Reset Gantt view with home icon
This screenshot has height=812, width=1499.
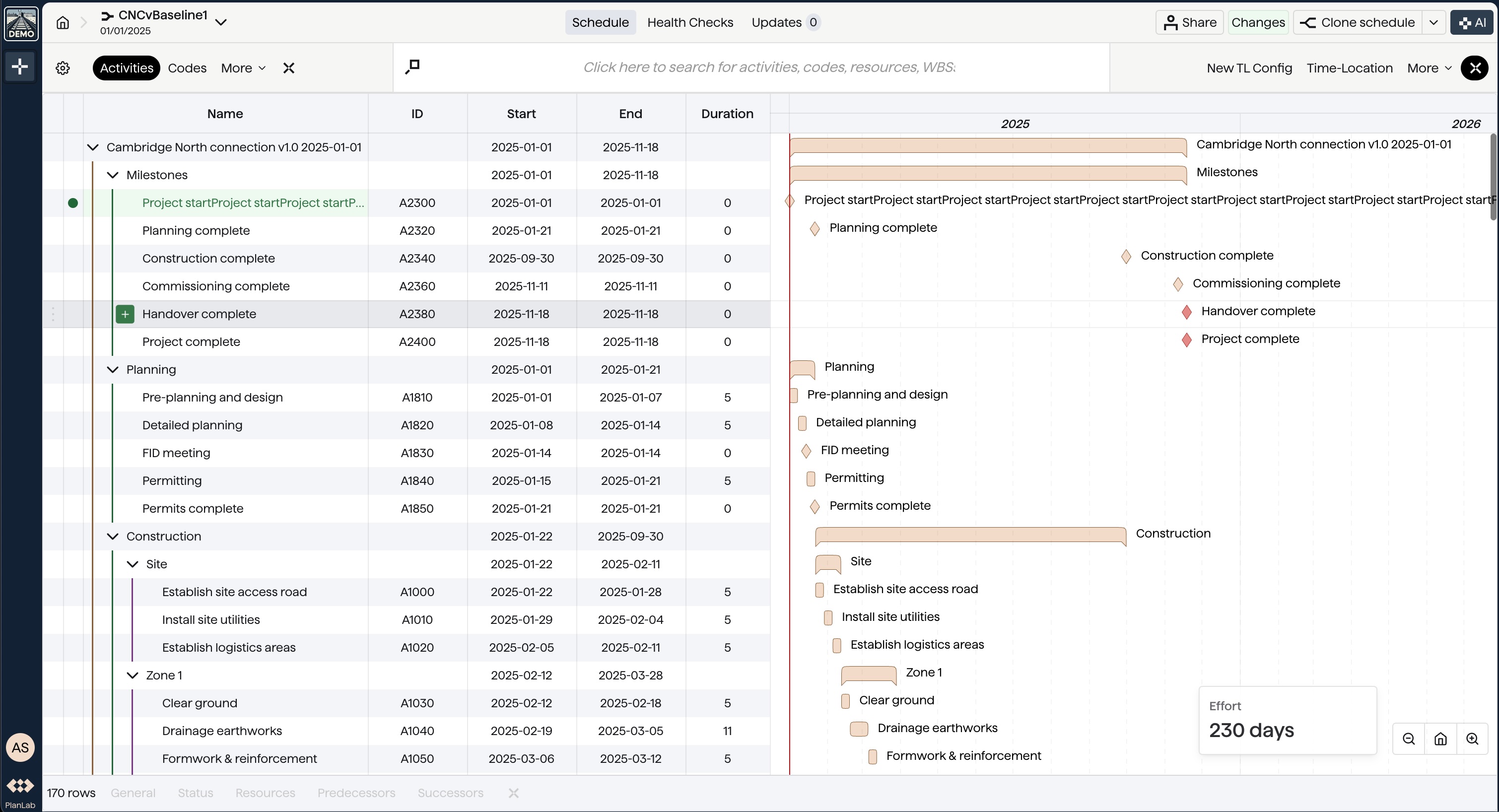click(x=1440, y=739)
